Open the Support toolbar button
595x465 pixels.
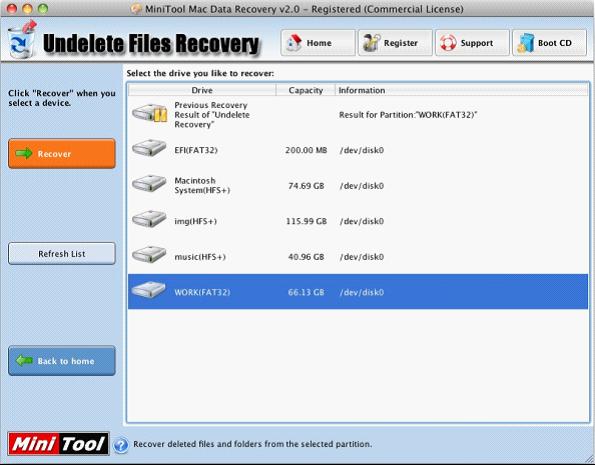[x=472, y=43]
